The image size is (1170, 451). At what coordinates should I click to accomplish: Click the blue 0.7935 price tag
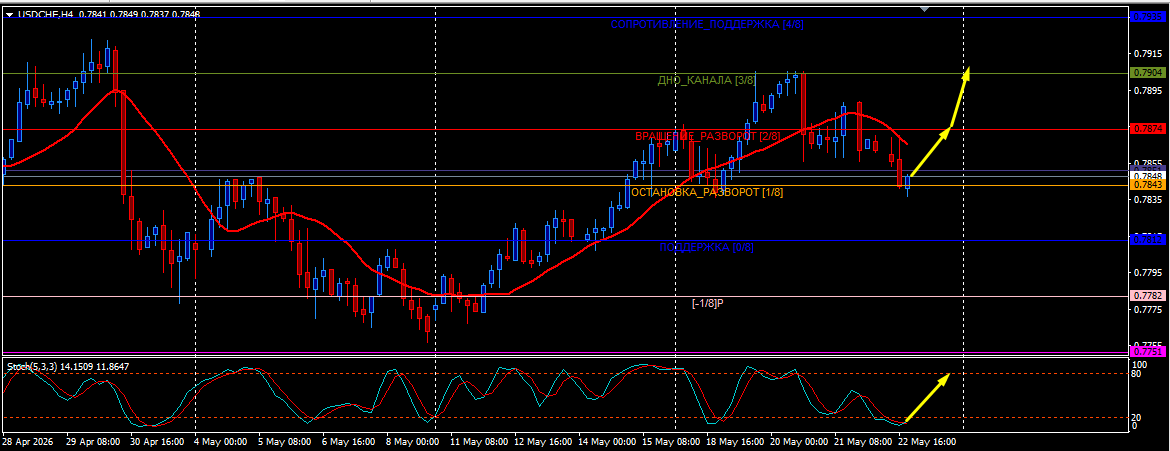point(1148,16)
